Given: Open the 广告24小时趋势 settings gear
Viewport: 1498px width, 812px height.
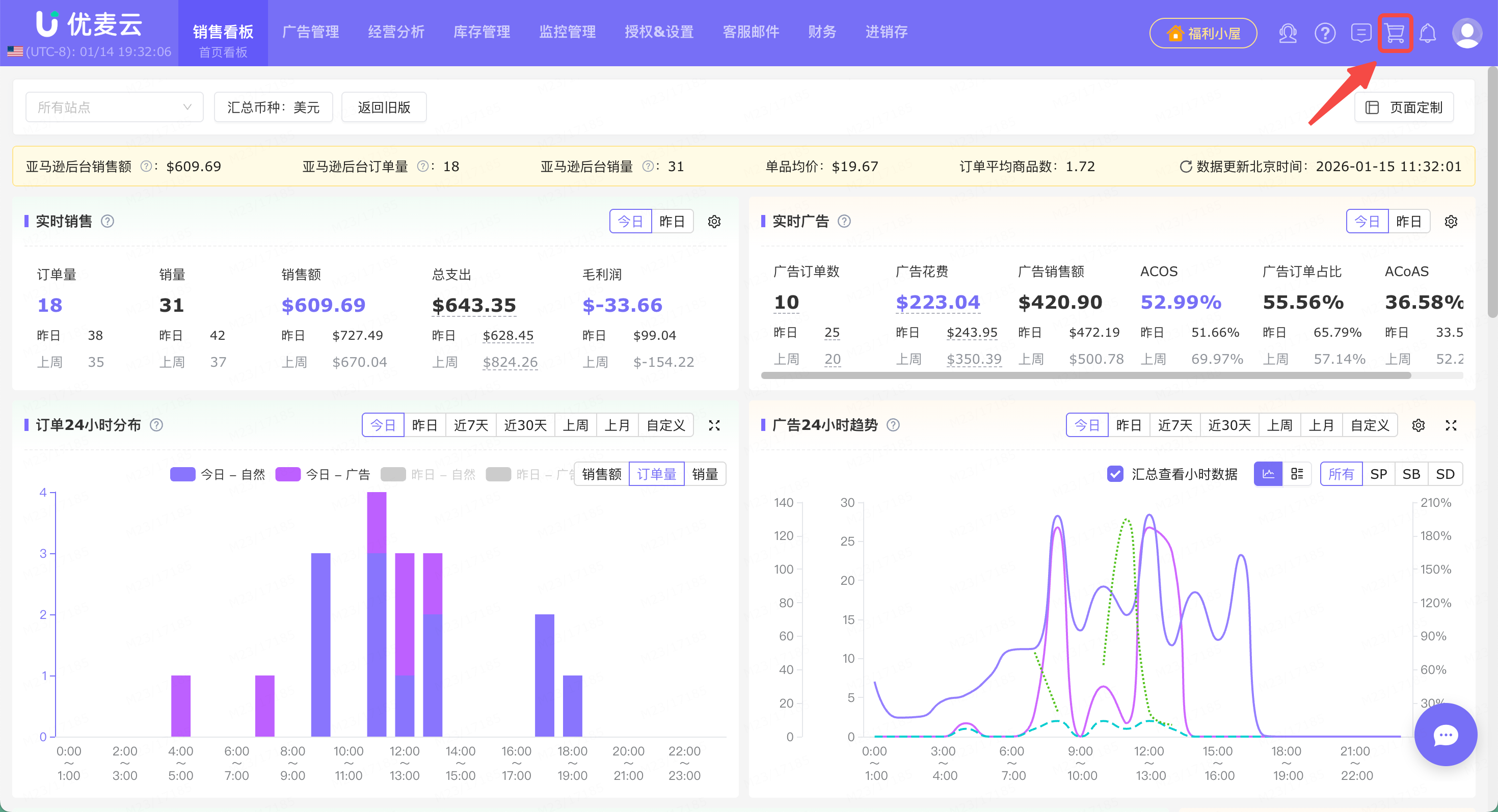Looking at the screenshot, I should [1419, 425].
